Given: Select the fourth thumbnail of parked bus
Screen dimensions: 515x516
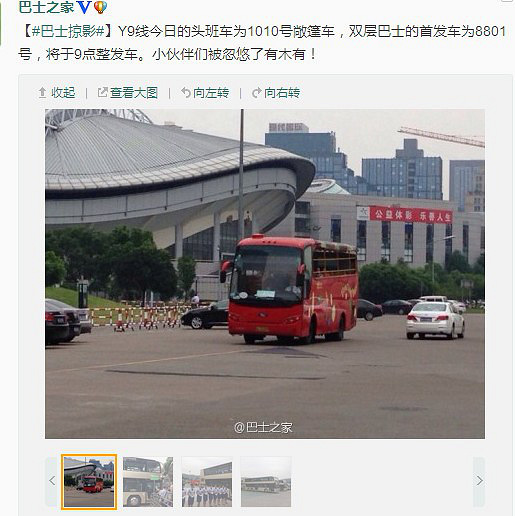Looking at the screenshot, I should tap(266, 482).
